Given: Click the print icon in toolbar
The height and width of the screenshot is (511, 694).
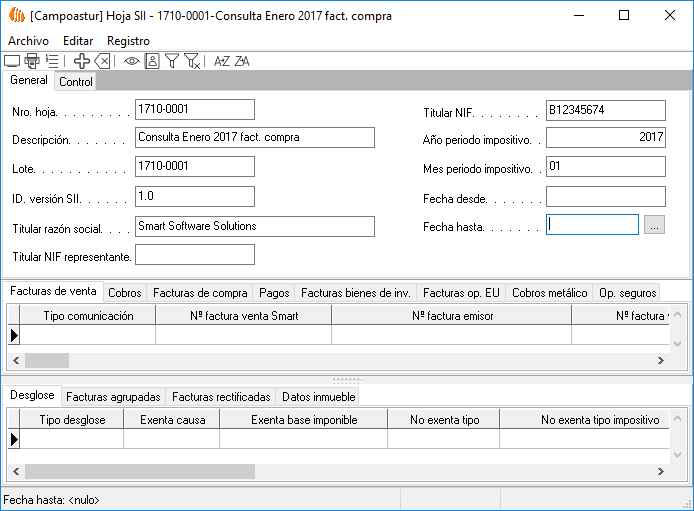Looking at the screenshot, I should pyautogui.click(x=32, y=61).
